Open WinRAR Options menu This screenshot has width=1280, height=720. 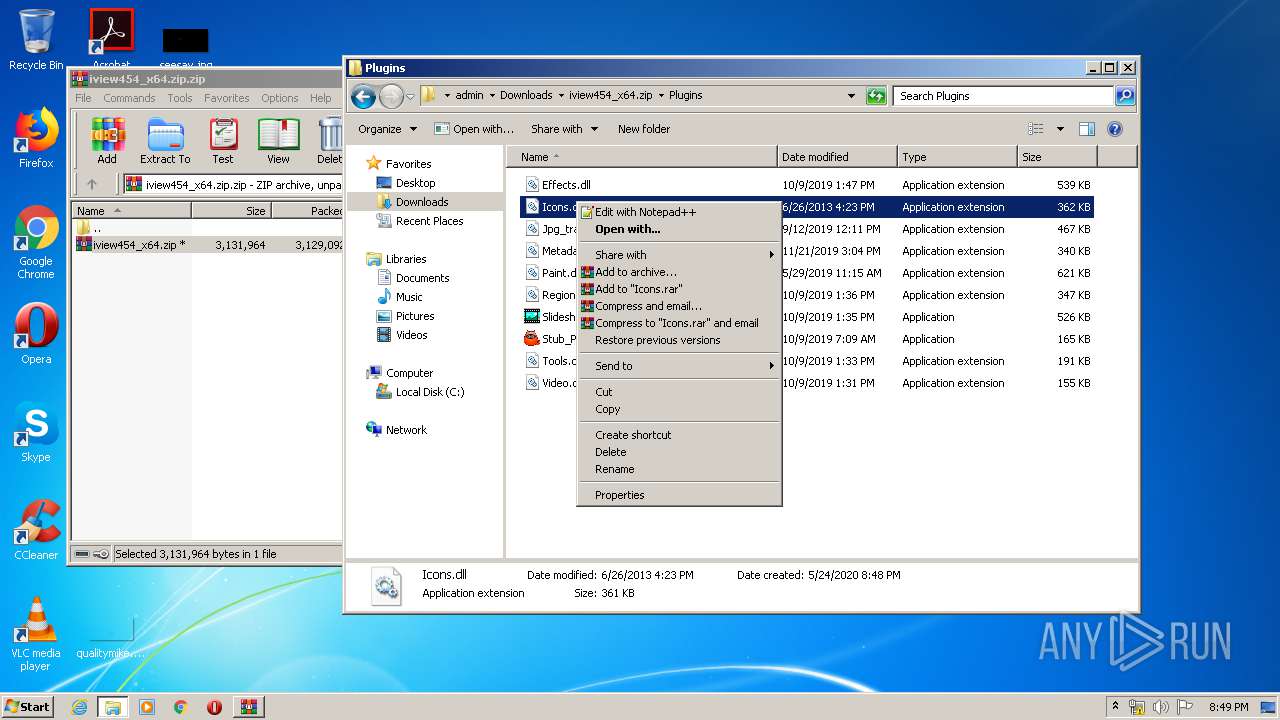click(x=280, y=98)
